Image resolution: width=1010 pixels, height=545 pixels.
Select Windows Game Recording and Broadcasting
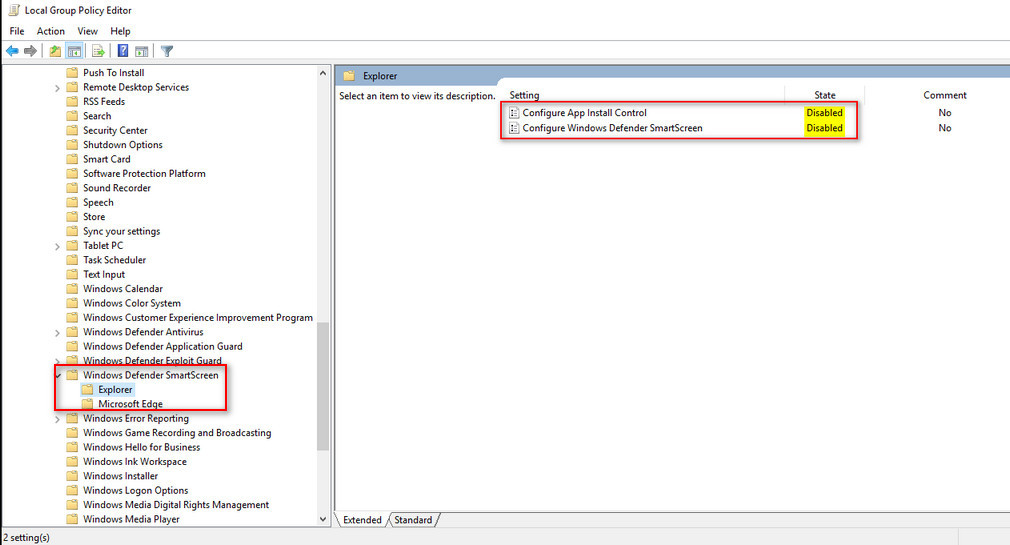[177, 433]
